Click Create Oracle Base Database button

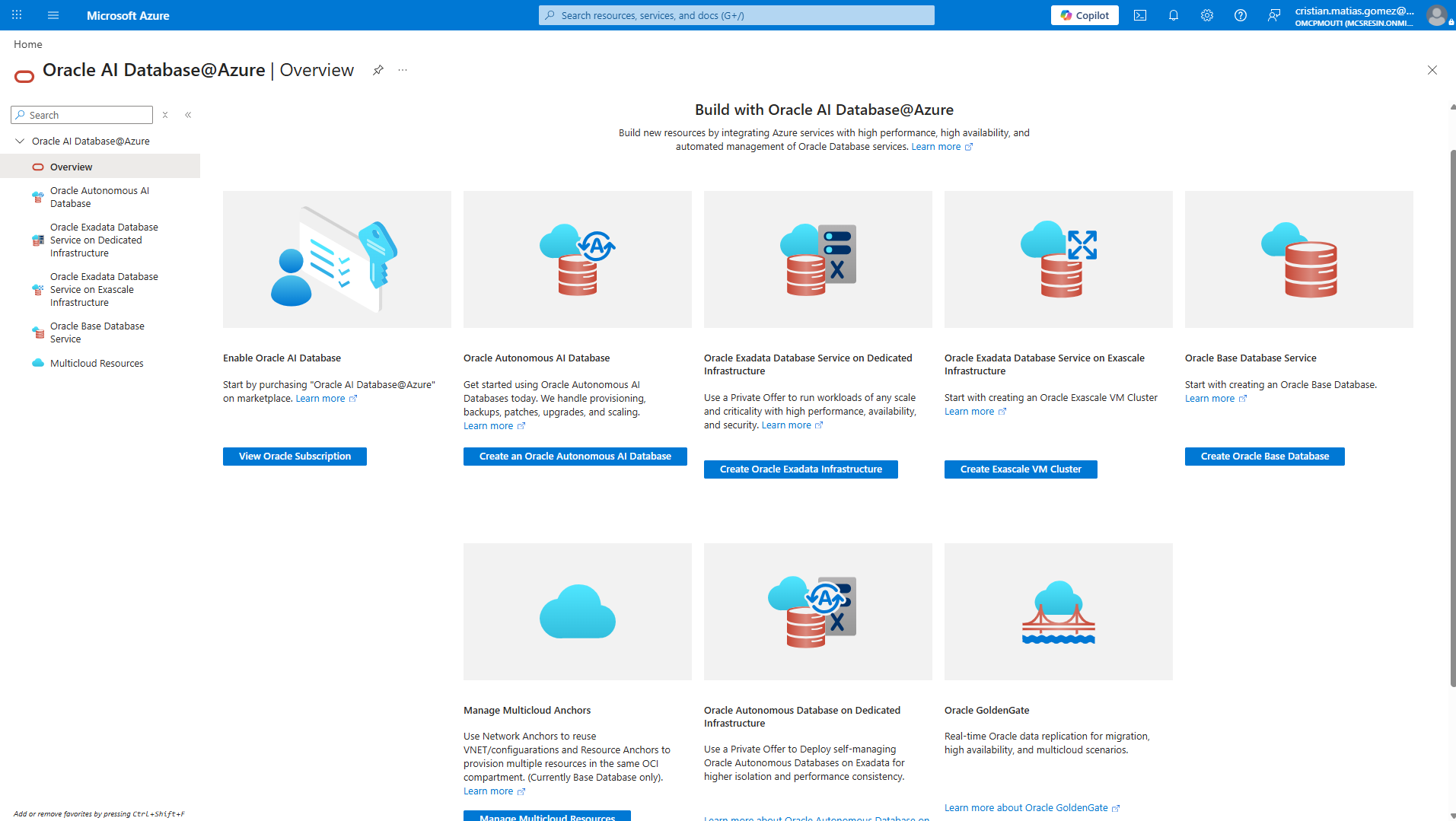[x=1265, y=457]
